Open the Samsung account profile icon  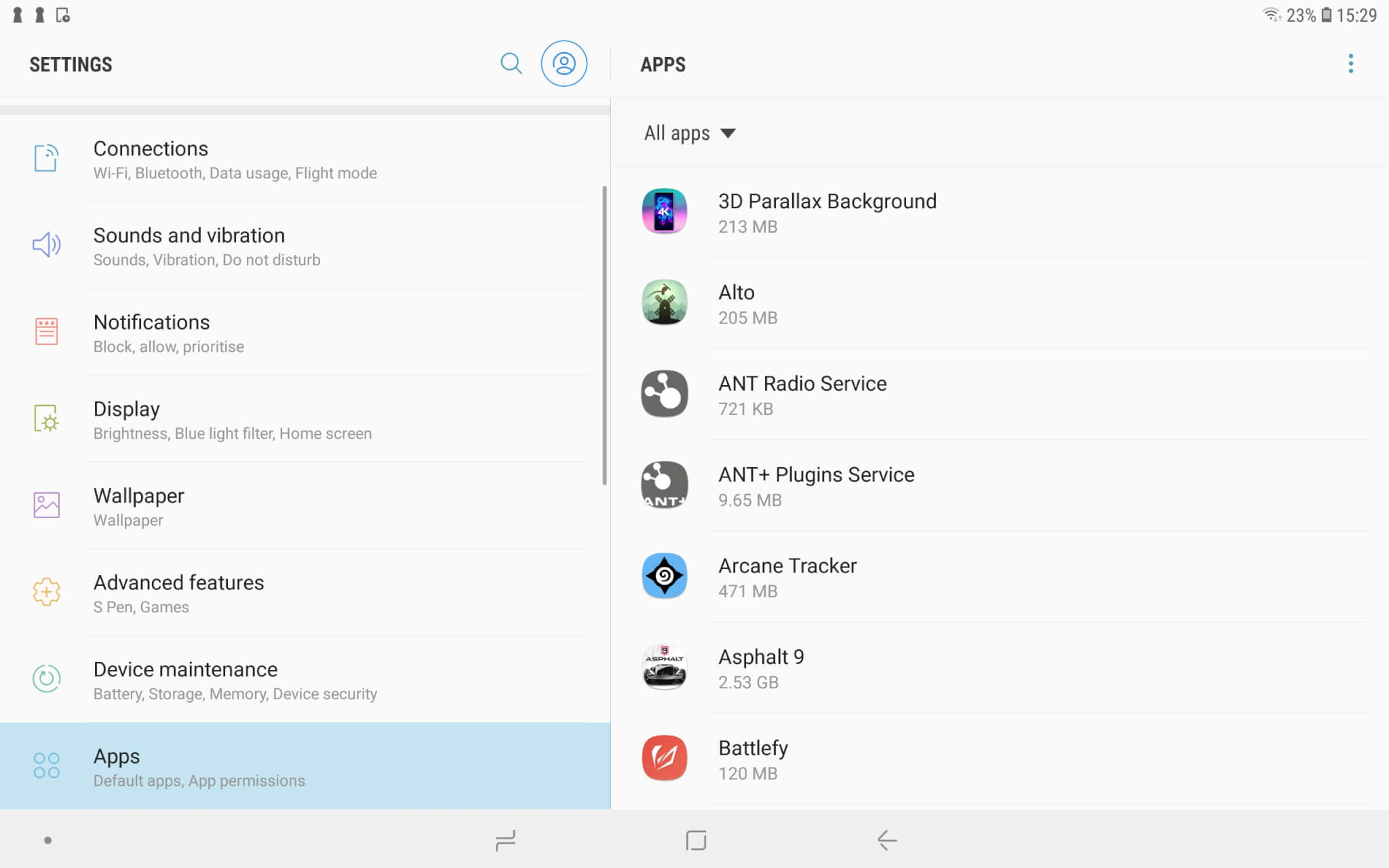(564, 63)
